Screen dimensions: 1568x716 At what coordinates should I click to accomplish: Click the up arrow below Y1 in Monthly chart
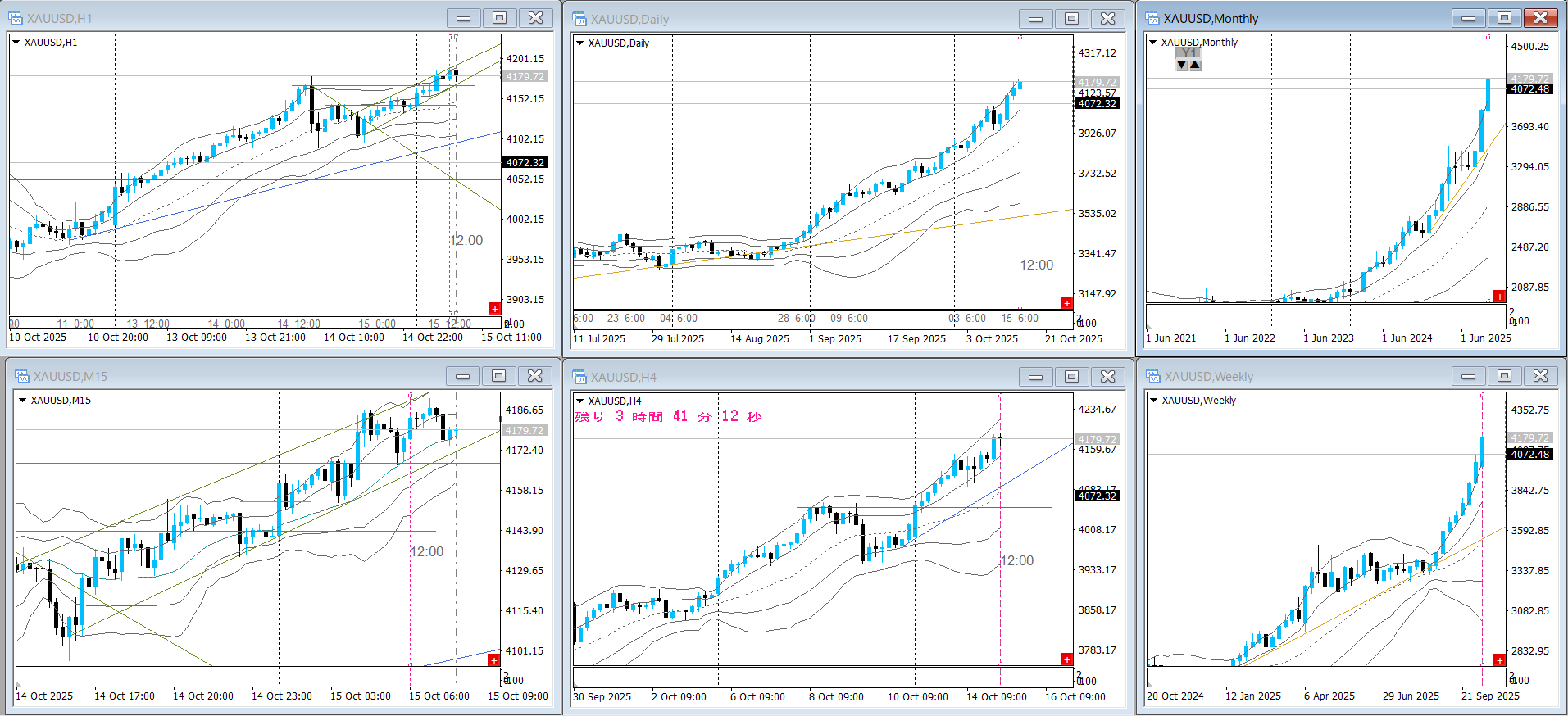pos(1195,65)
